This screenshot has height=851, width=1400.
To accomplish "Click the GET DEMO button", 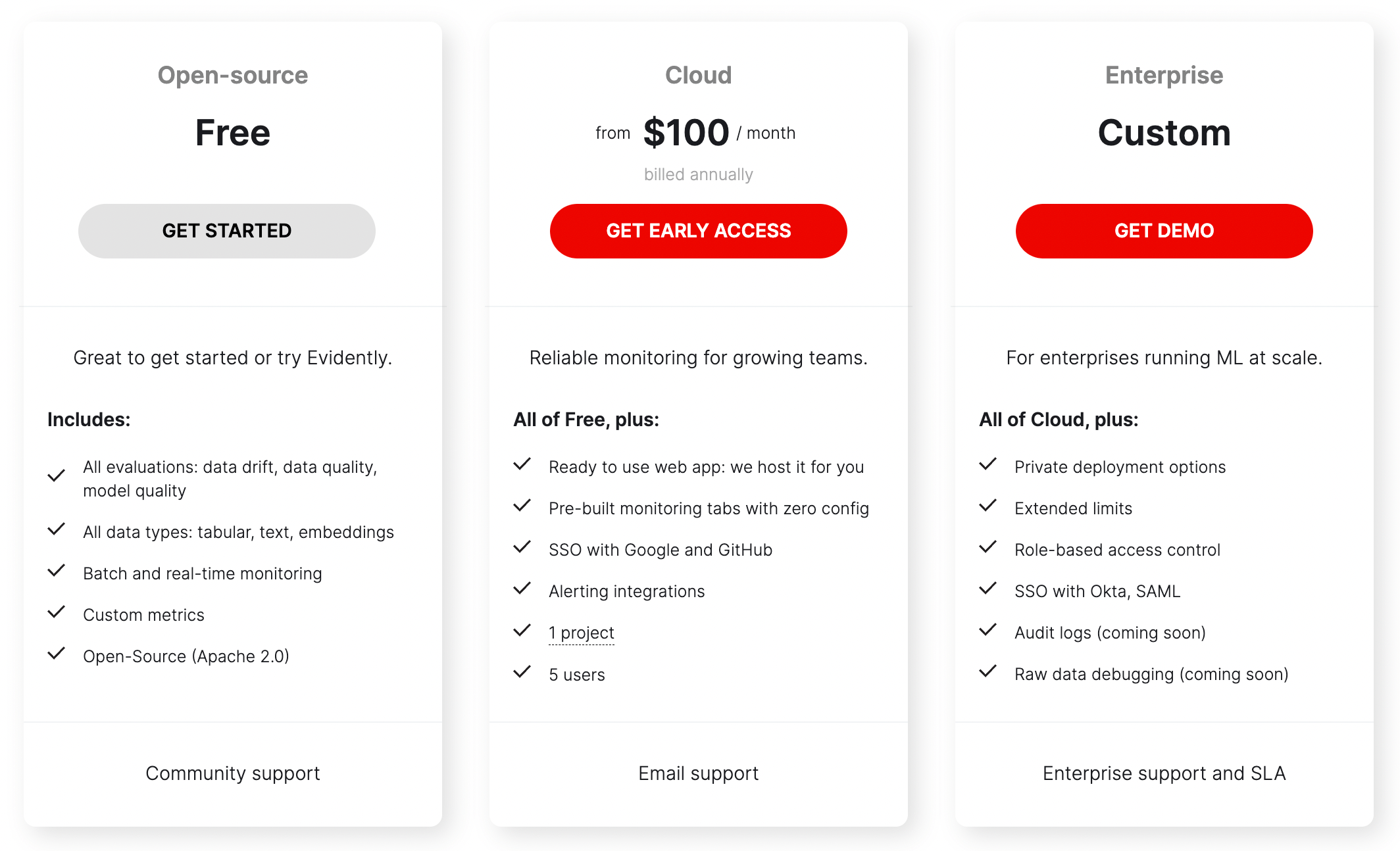I will coord(1164,231).
